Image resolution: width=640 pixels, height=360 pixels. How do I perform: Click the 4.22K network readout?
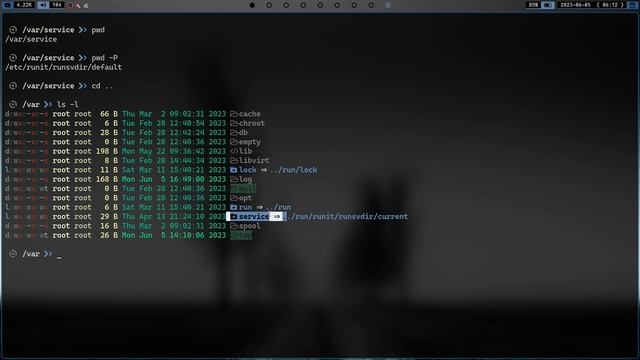coord(24,5)
